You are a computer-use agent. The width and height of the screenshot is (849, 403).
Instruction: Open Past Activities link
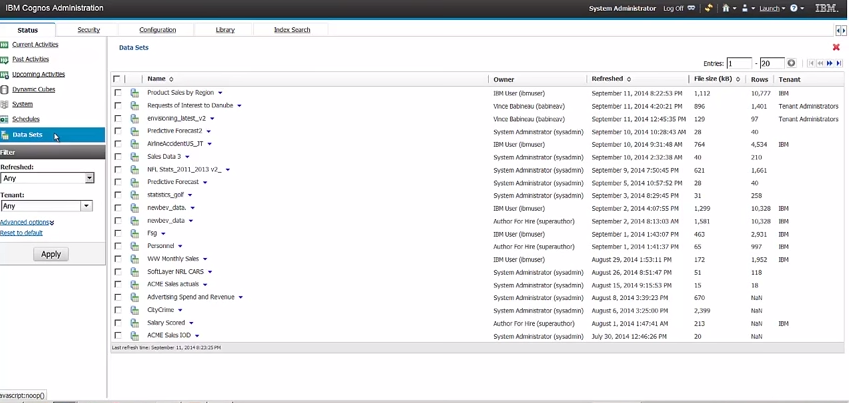(x=30, y=60)
